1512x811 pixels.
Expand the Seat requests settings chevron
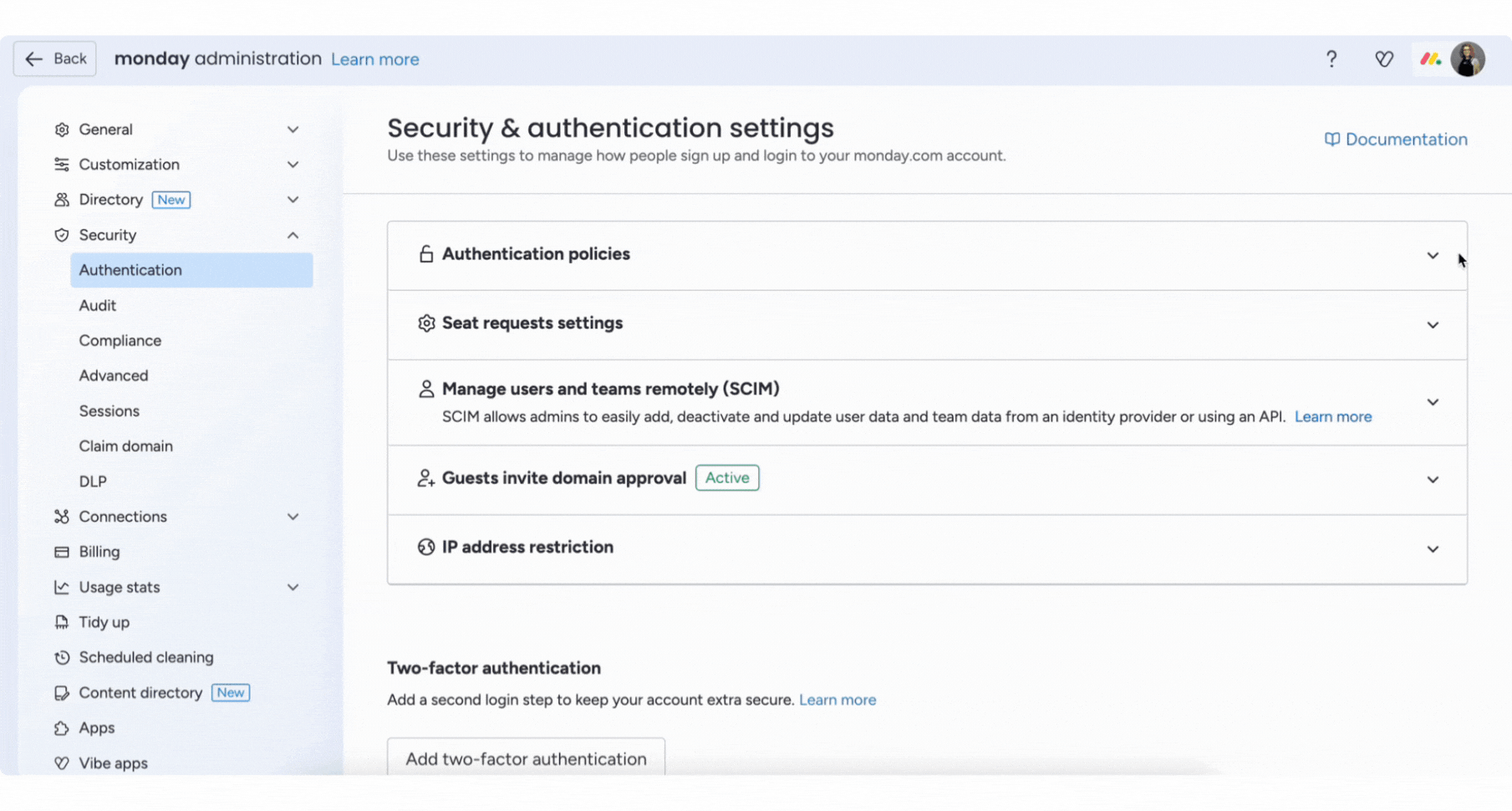click(1433, 325)
